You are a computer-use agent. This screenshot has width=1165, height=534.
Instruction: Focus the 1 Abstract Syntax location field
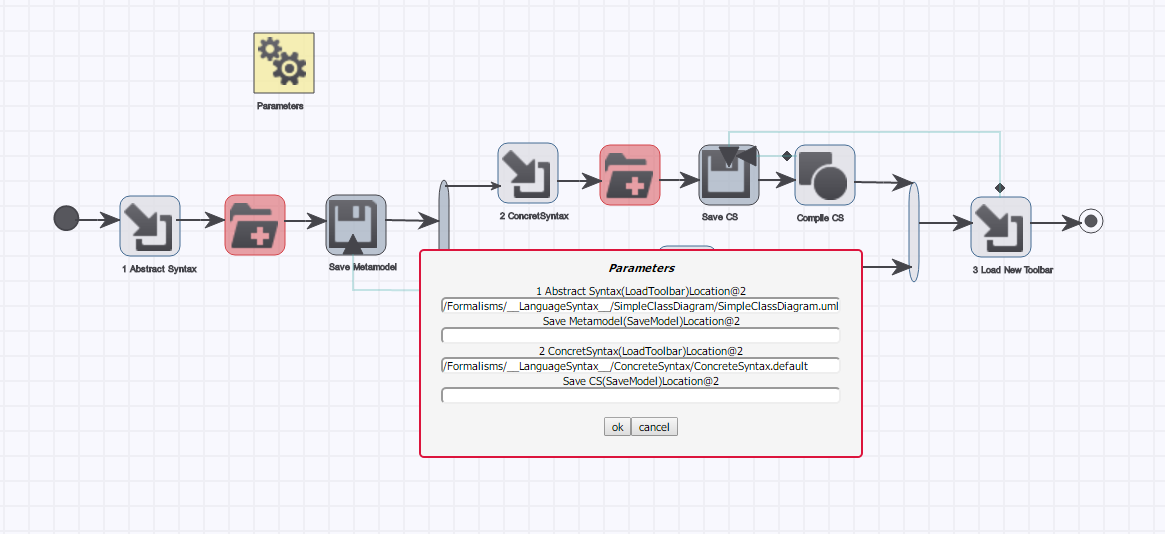coord(640,306)
